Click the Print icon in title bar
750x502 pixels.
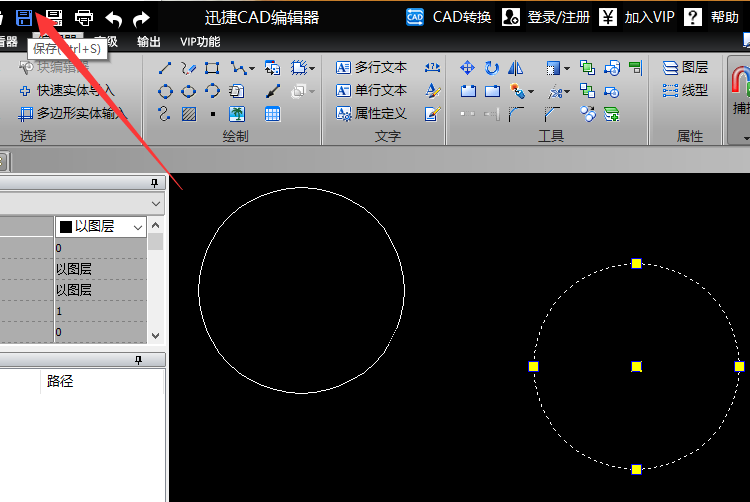pos(84,18)
